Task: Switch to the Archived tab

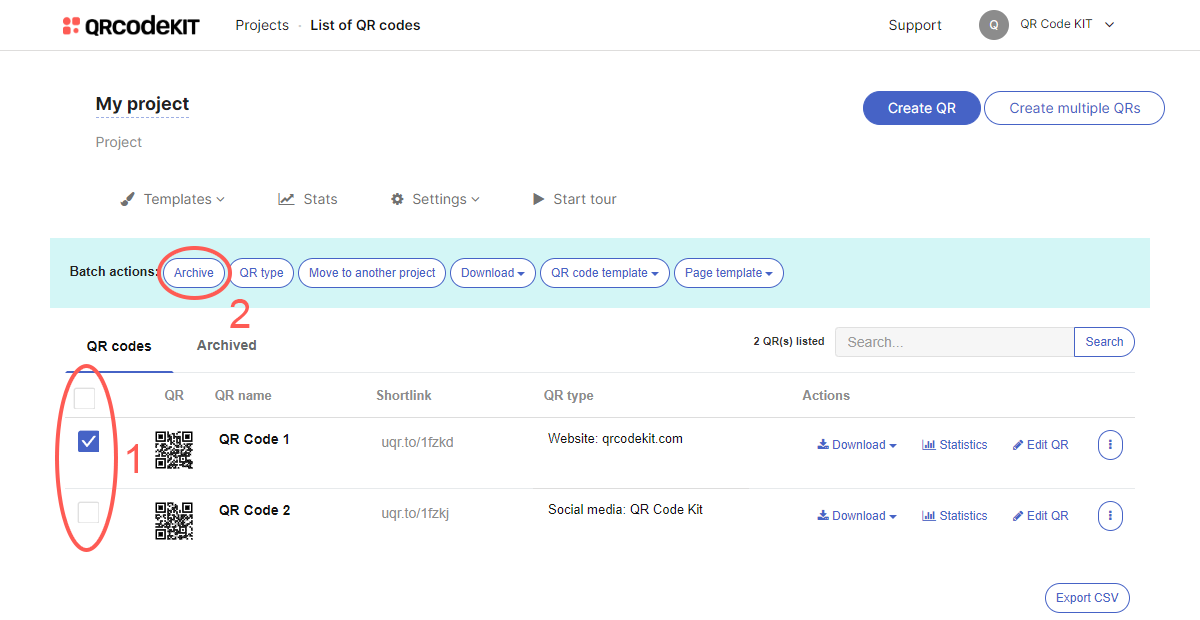Action: click(x=226, y=345)
